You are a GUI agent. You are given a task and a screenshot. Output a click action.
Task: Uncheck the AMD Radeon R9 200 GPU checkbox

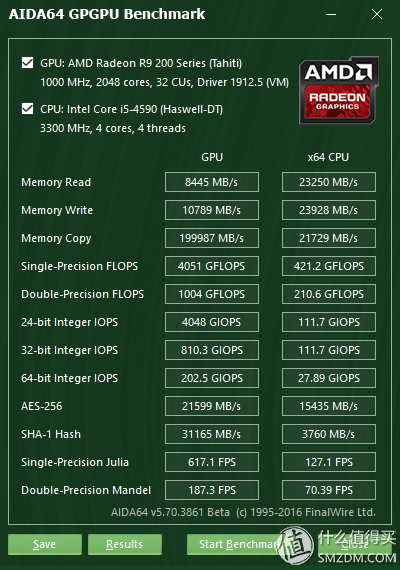28,63
